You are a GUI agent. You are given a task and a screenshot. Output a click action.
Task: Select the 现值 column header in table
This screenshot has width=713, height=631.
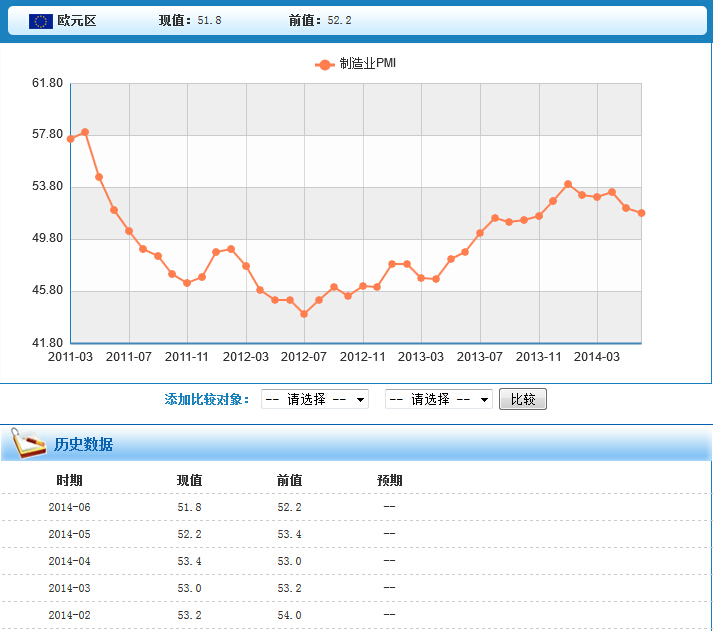coord(189,480)
